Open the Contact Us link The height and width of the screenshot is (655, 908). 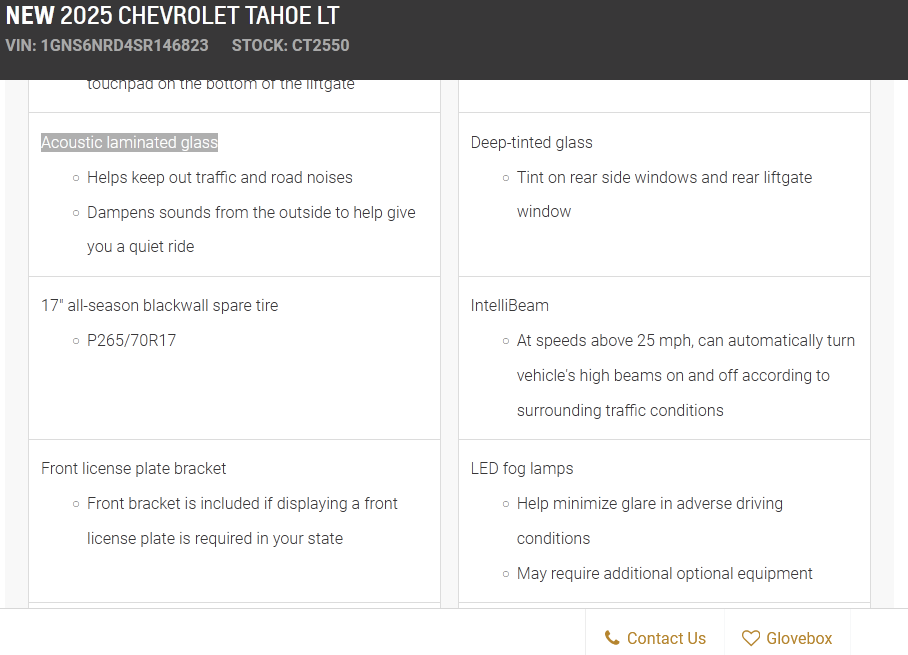[655, 638]
